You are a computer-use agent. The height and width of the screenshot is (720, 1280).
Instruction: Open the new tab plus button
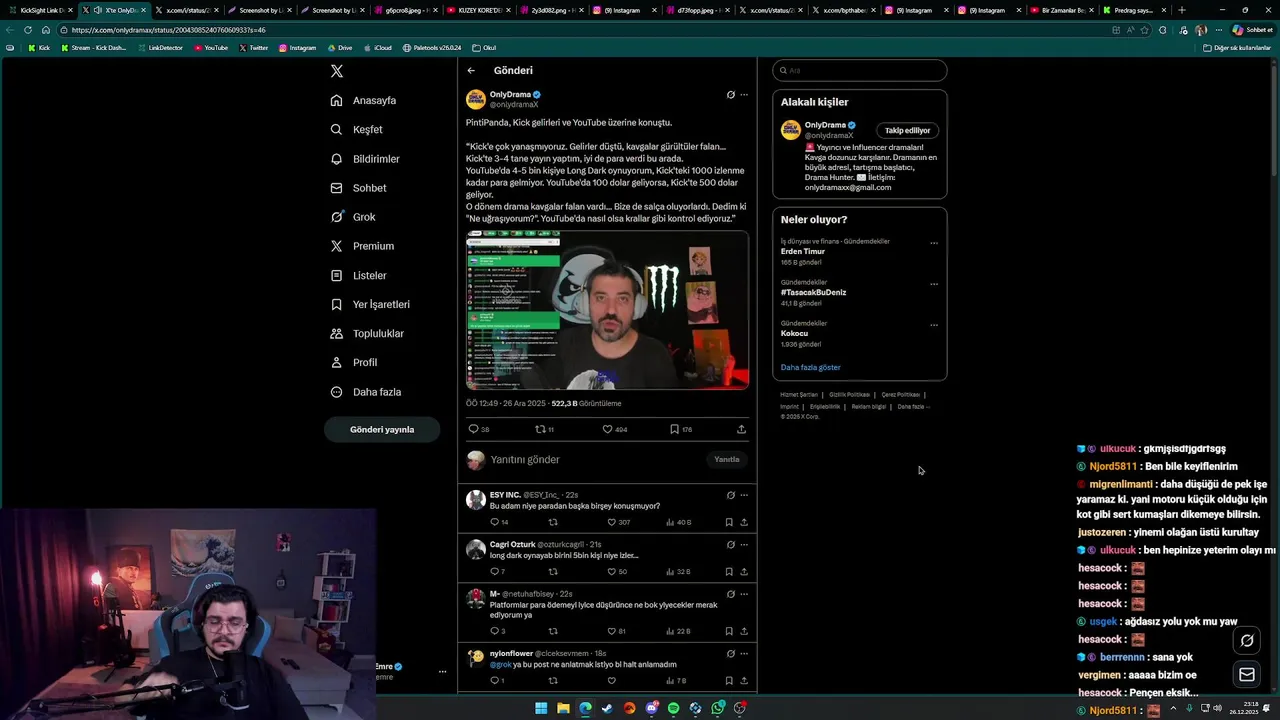coord(1182,10)
